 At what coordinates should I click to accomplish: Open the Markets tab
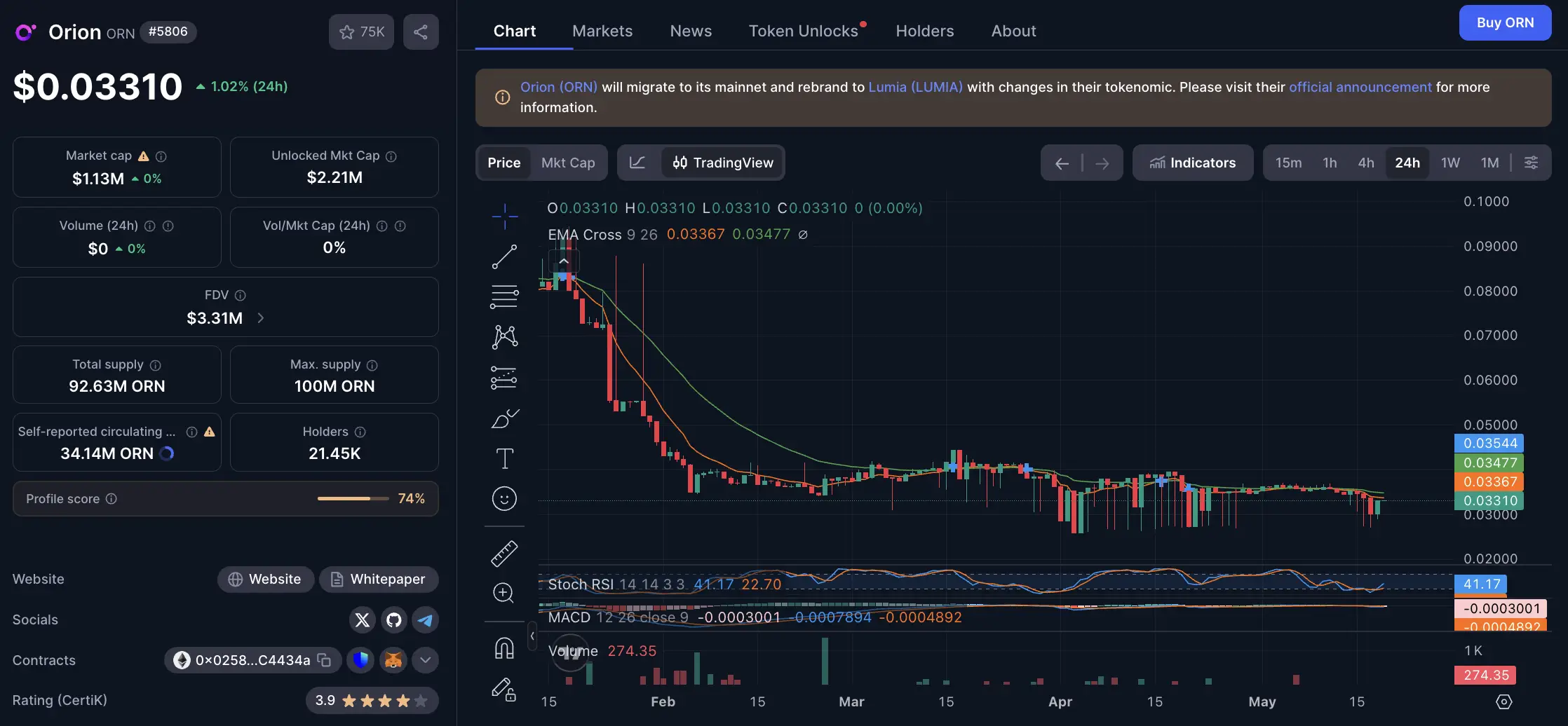tap(602, 31)
